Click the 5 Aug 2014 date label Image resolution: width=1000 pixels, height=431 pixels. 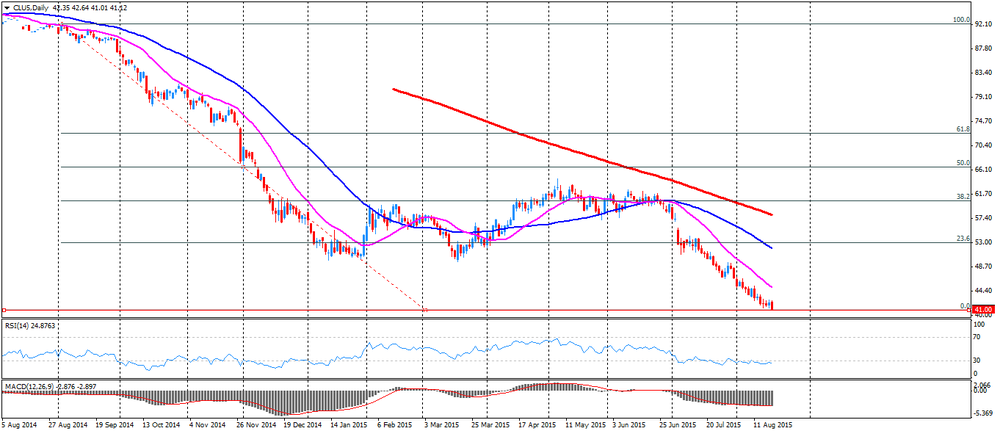tap(19, 423)
